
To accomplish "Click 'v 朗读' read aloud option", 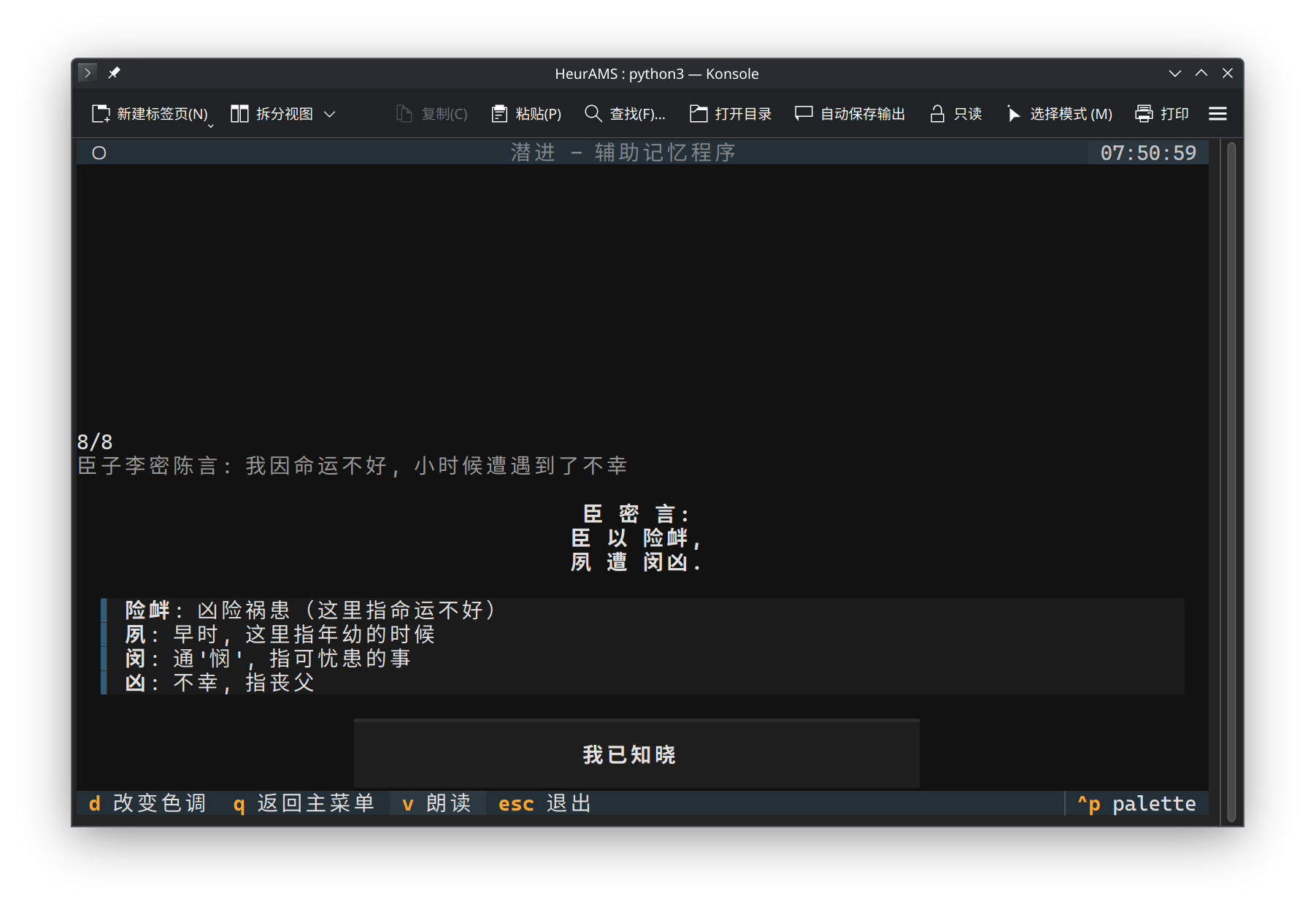I will coord(436,803).
